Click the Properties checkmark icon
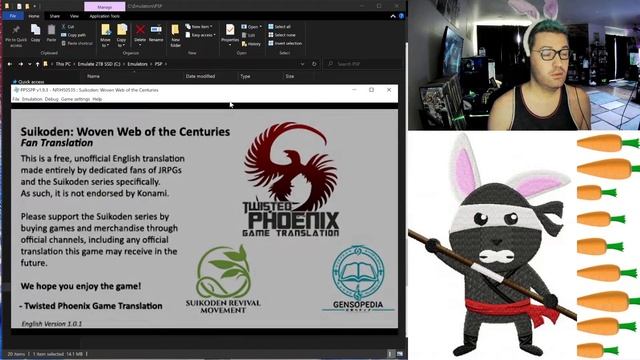640x360 pixels. [230, 30]
